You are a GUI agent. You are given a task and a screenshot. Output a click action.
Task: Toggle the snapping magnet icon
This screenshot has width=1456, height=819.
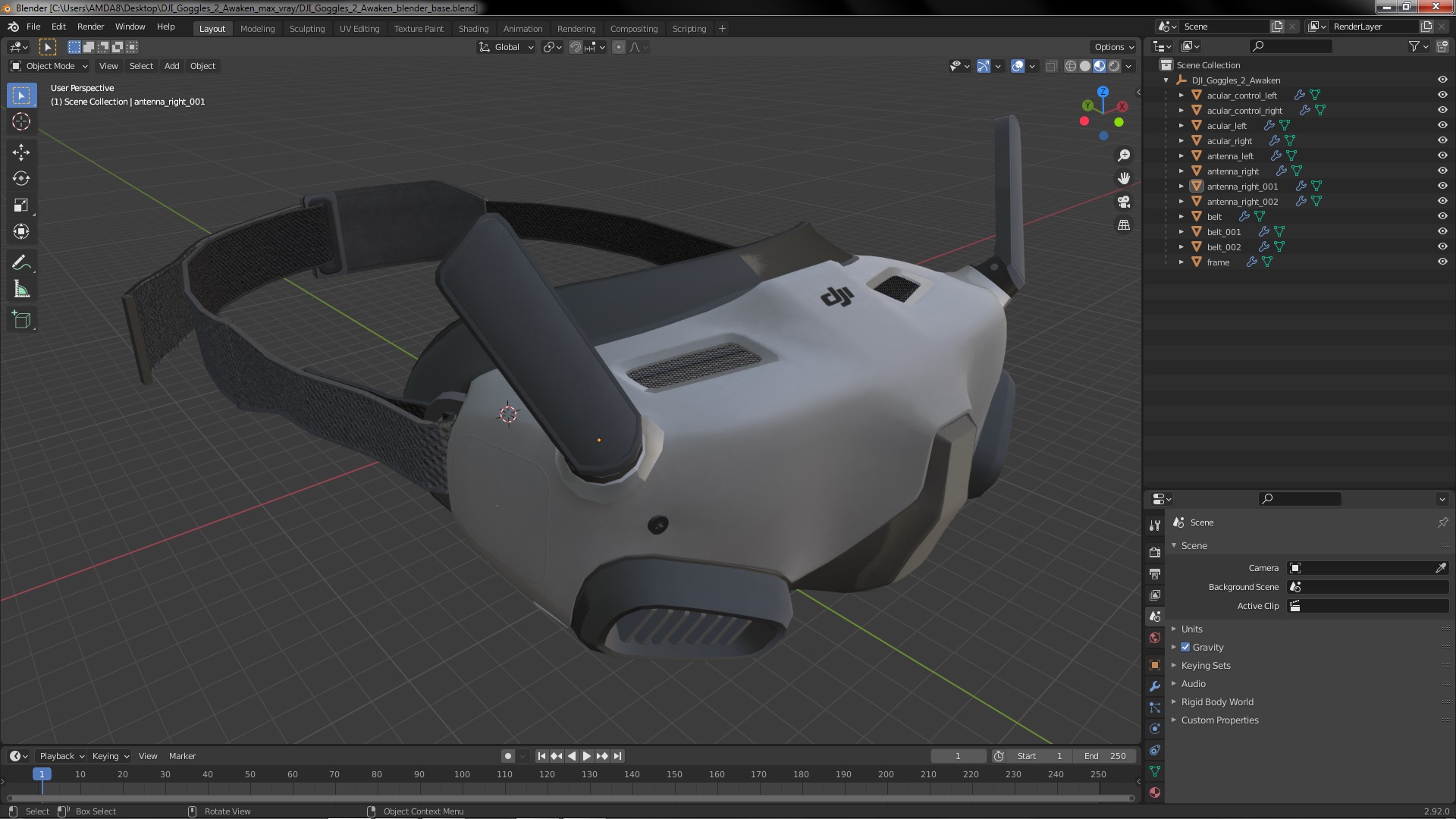[x=576, y=47]
